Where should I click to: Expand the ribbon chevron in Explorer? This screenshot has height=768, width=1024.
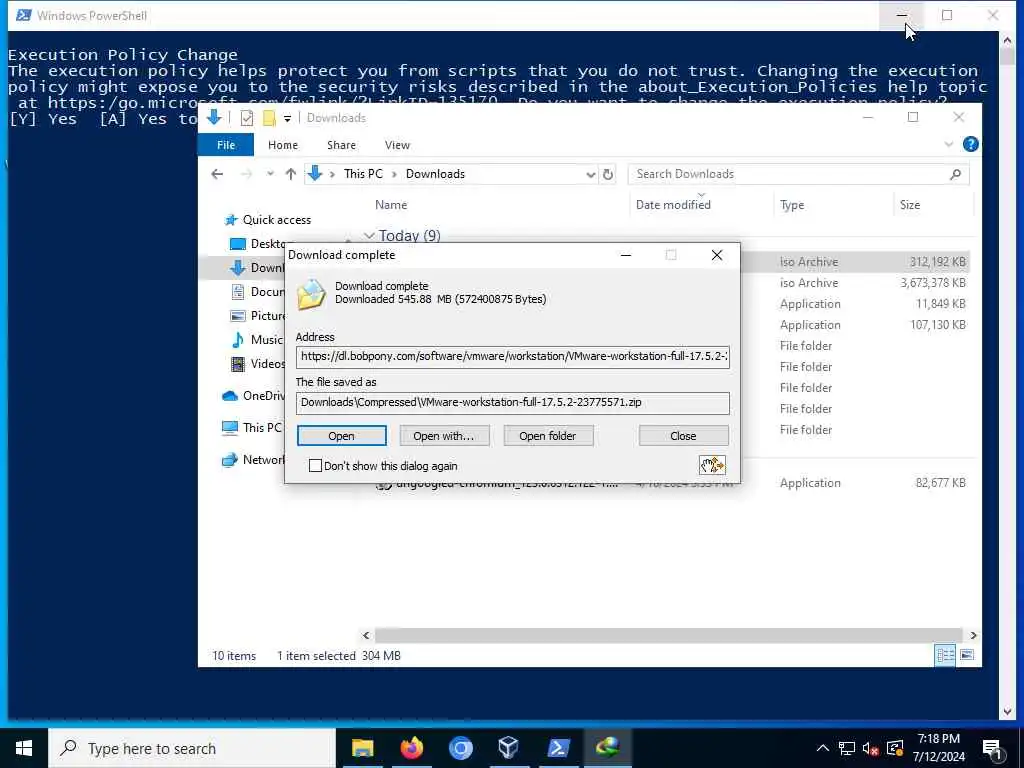tap(949, 144)
